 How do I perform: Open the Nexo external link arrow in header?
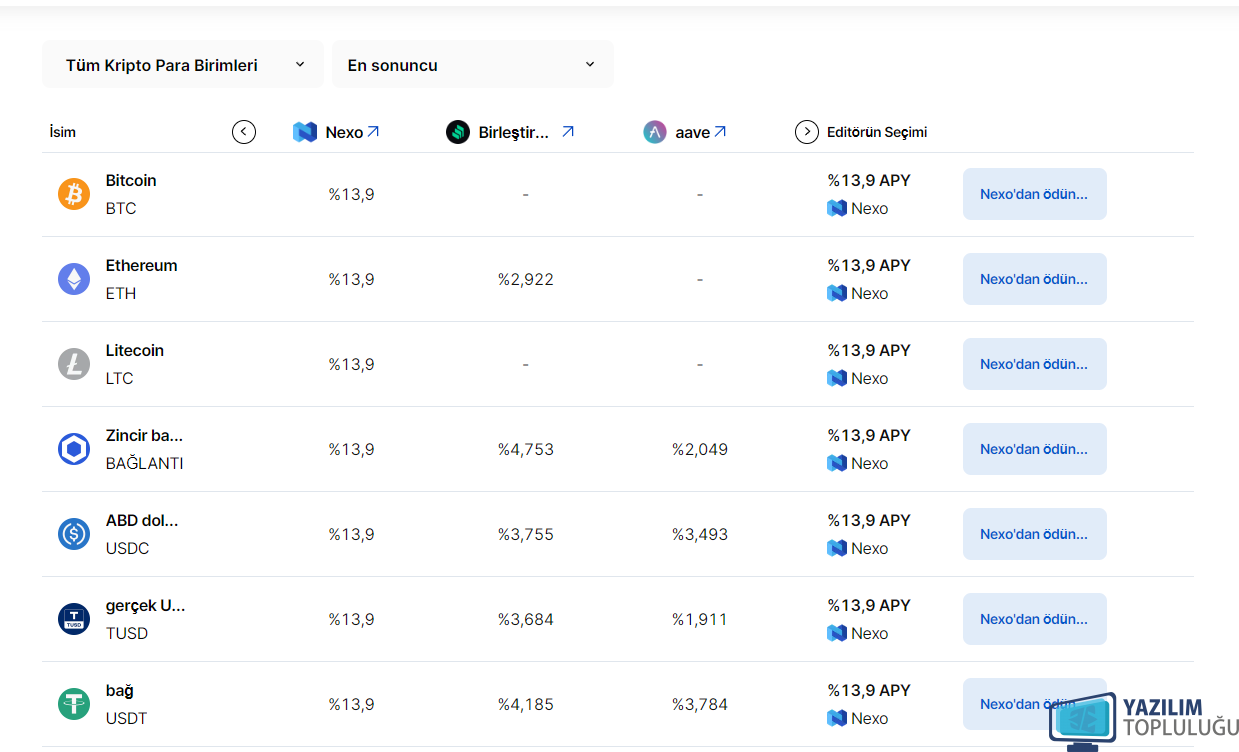coord(373,131)
